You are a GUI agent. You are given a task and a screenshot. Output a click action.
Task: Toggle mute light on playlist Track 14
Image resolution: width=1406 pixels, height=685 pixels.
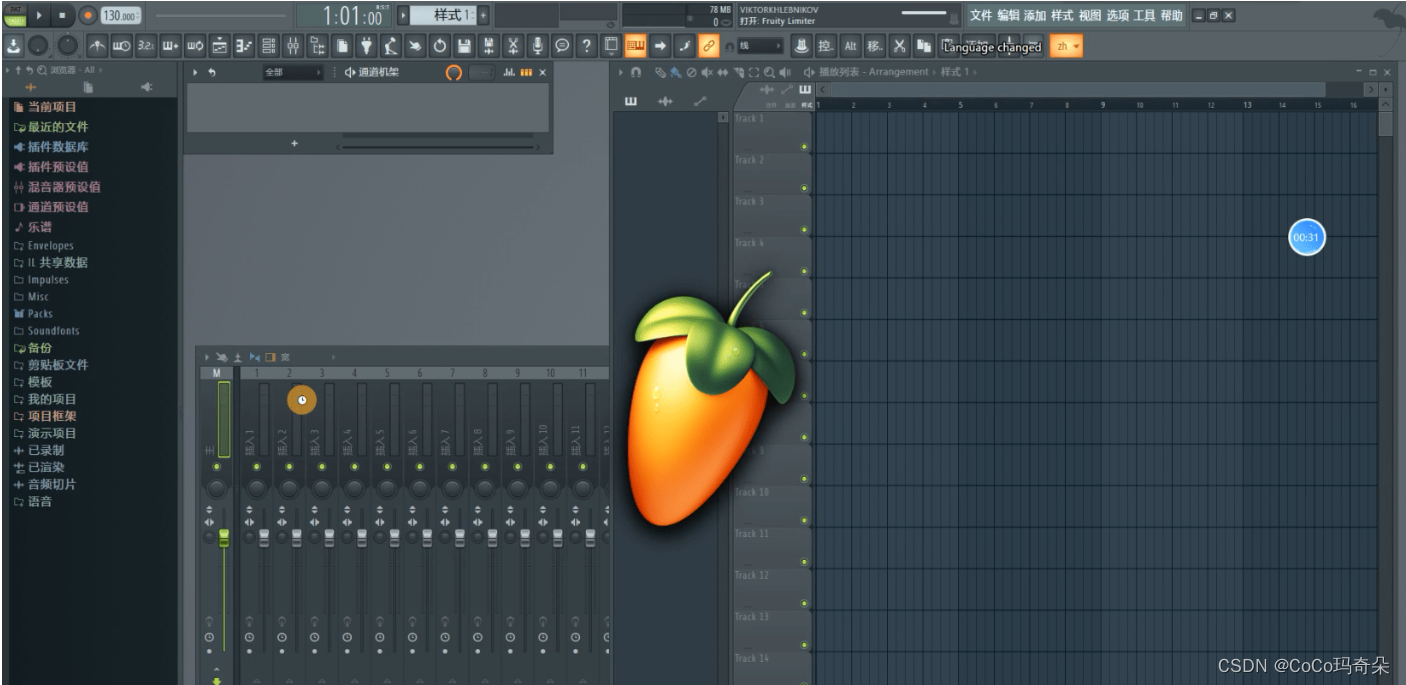pyautogui.click(x=804, y=684)
